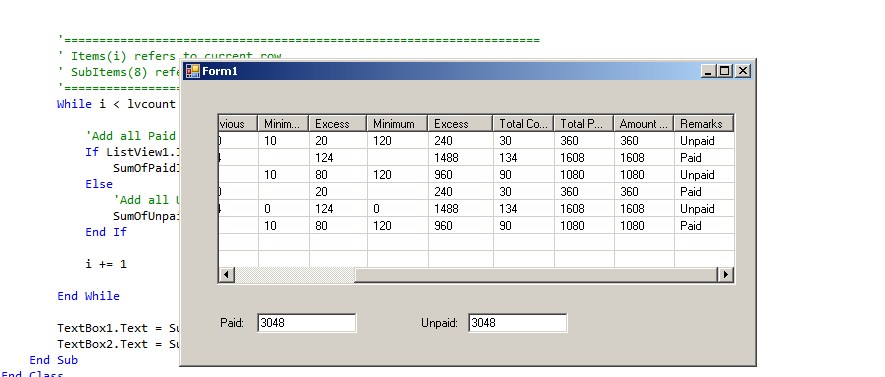Click the left scroll arrow of the listview
Screen dimensions: 885x377
(x=226, y=275)
